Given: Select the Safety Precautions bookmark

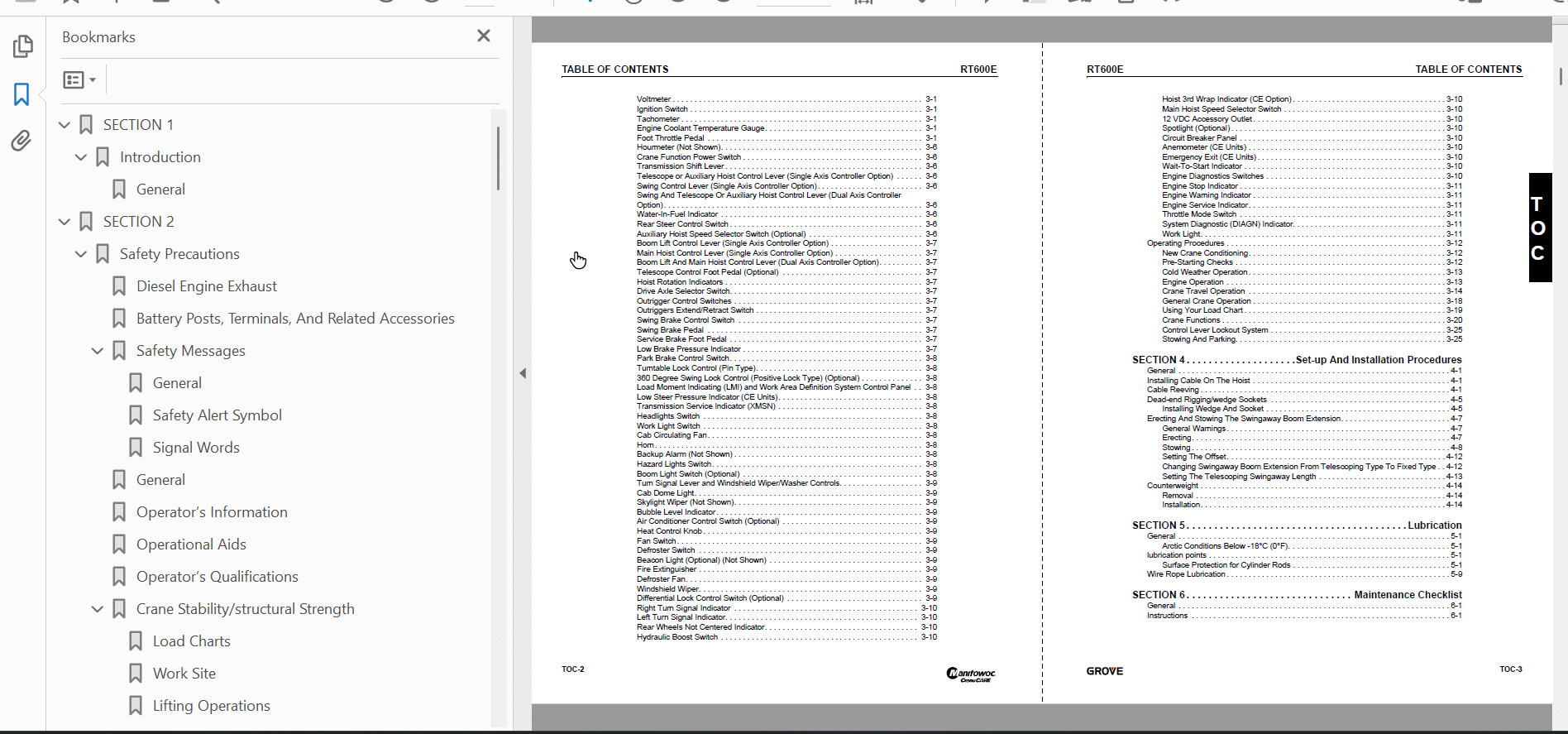Looking at the screenshot, I should tap(179, 254).
